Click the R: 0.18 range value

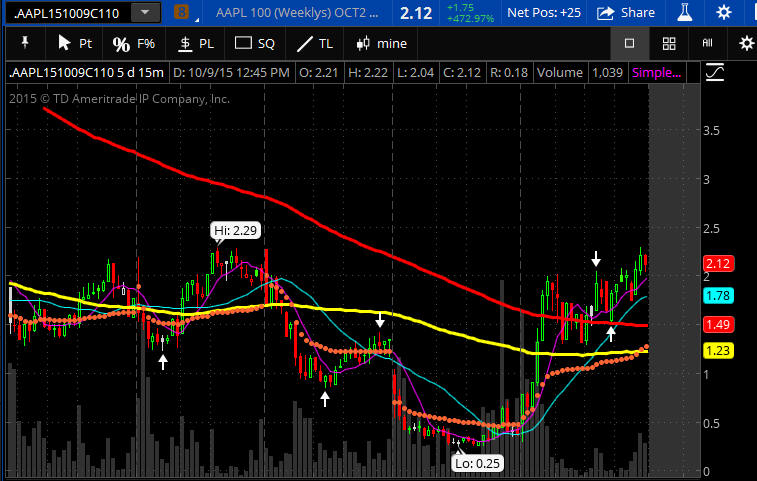click(x=509, y=73)
